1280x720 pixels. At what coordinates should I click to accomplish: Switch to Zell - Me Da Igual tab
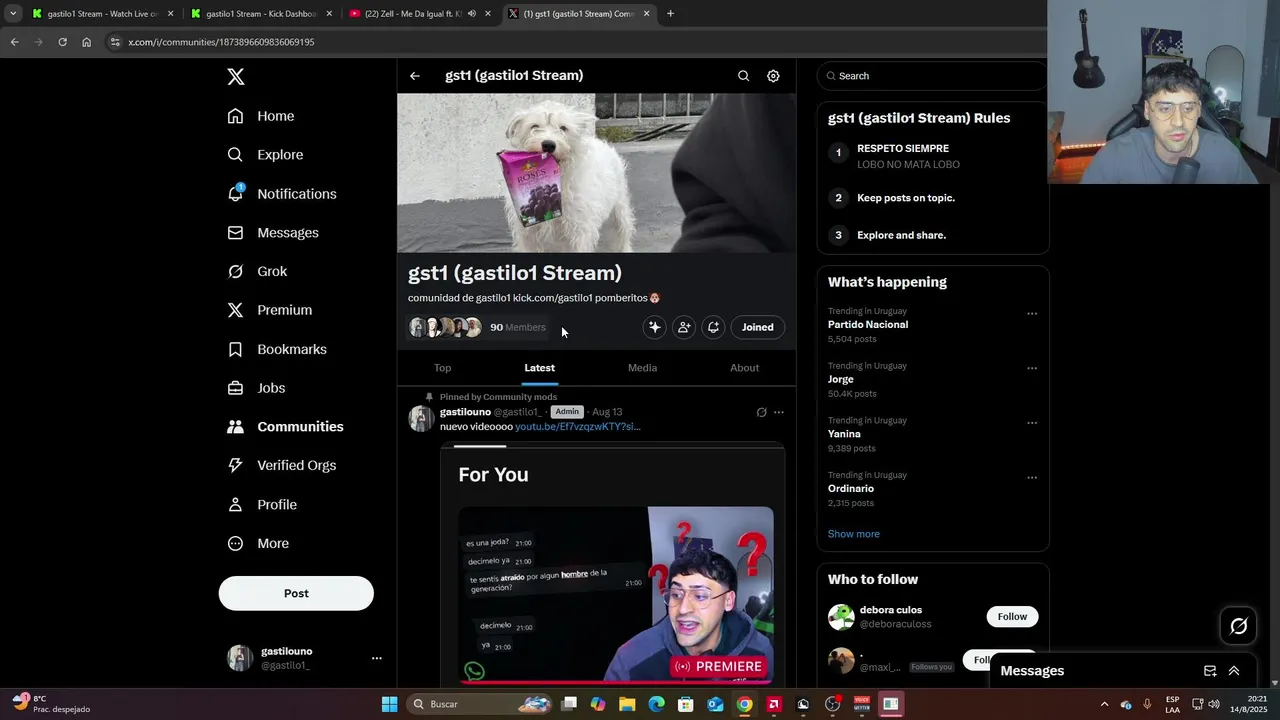(x=420, y=14)
